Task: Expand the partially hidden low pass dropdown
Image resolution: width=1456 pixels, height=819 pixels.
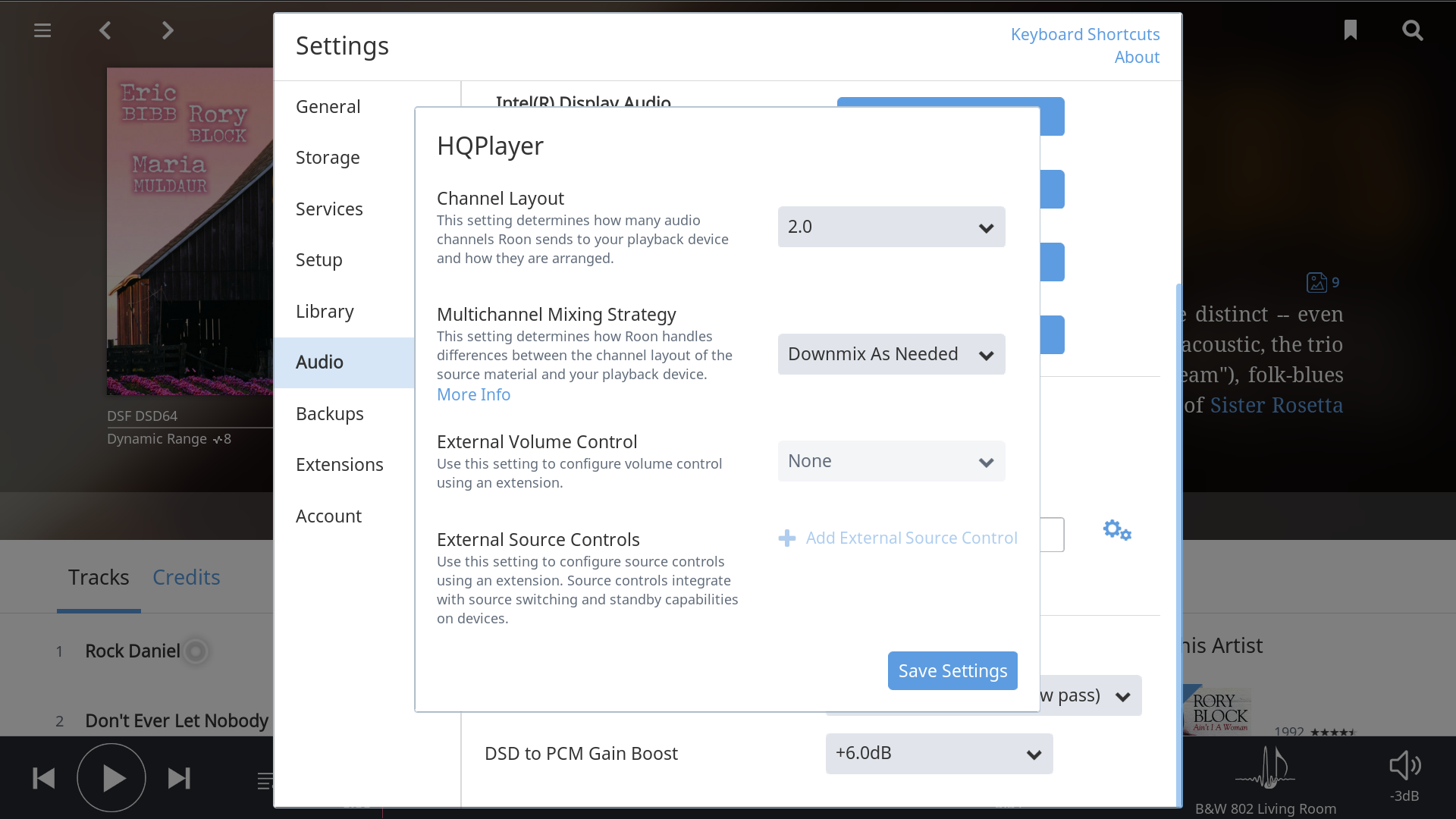Action: 1090,695
